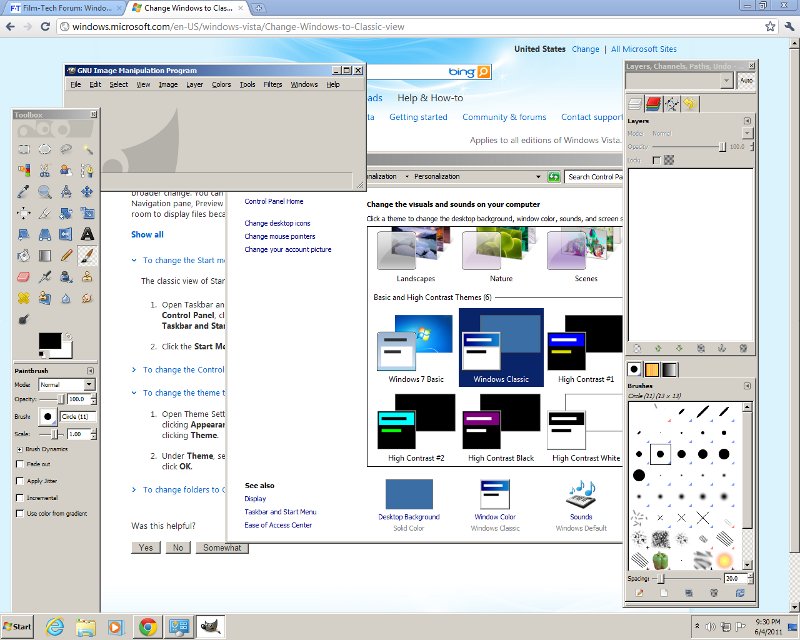Open the Channels tab icon in Layers dock
The height and width of the screenshot is (640, 800).
click(x=653, y=104)
